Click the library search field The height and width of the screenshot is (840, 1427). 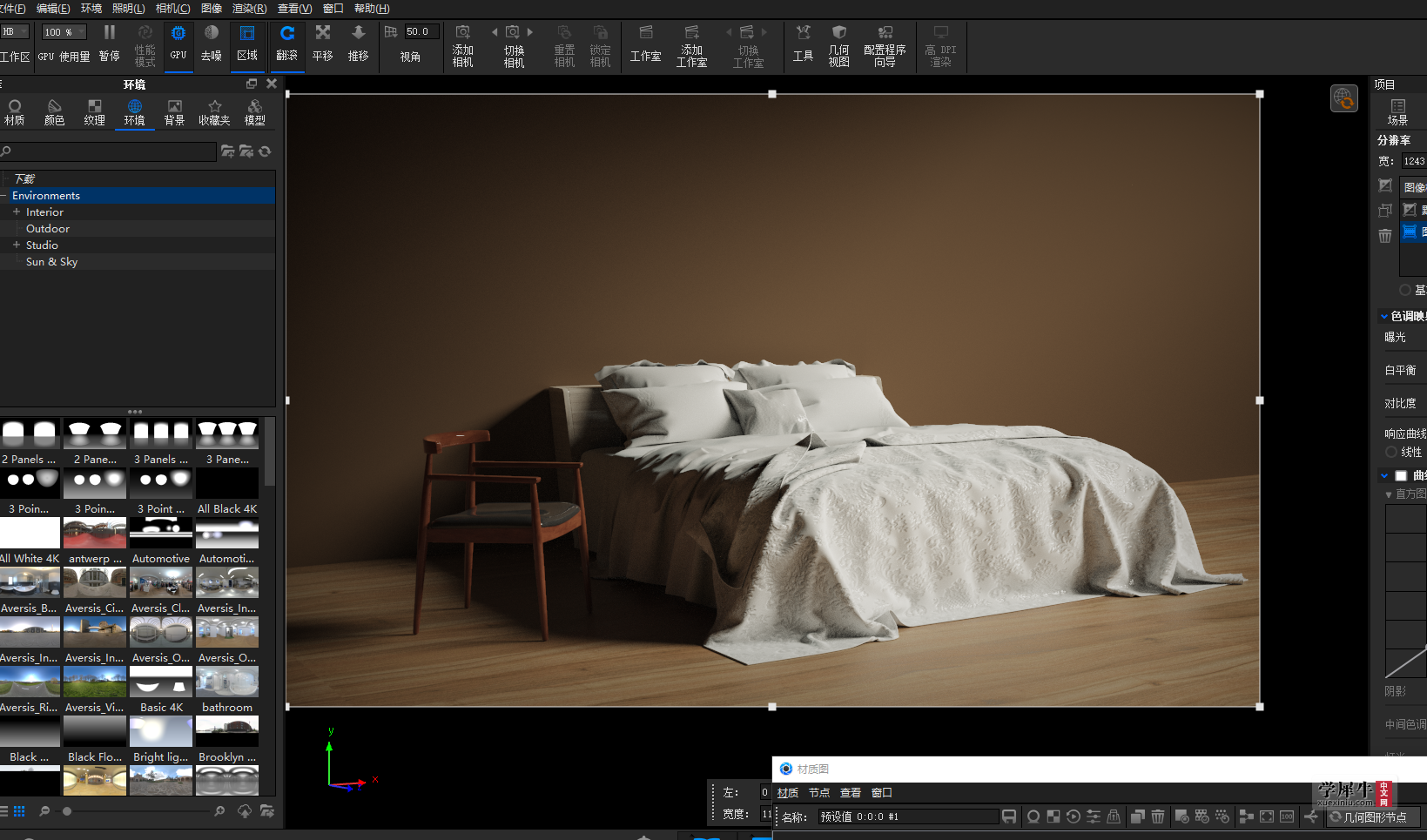click(108, 151)
